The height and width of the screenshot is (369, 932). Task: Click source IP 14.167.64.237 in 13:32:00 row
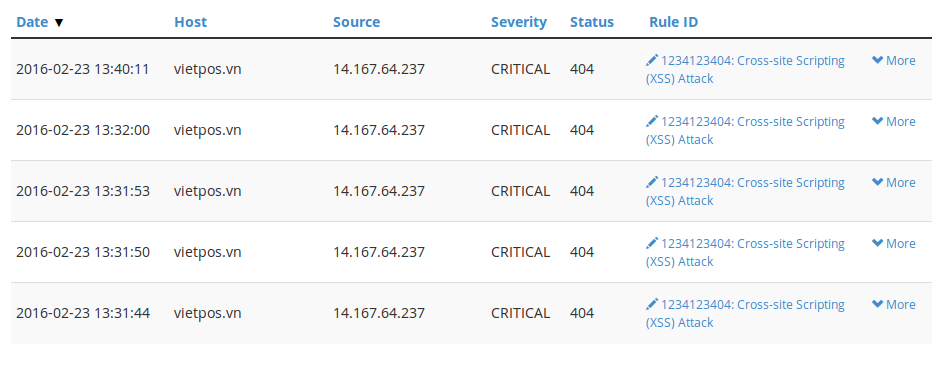pos(379,131)
